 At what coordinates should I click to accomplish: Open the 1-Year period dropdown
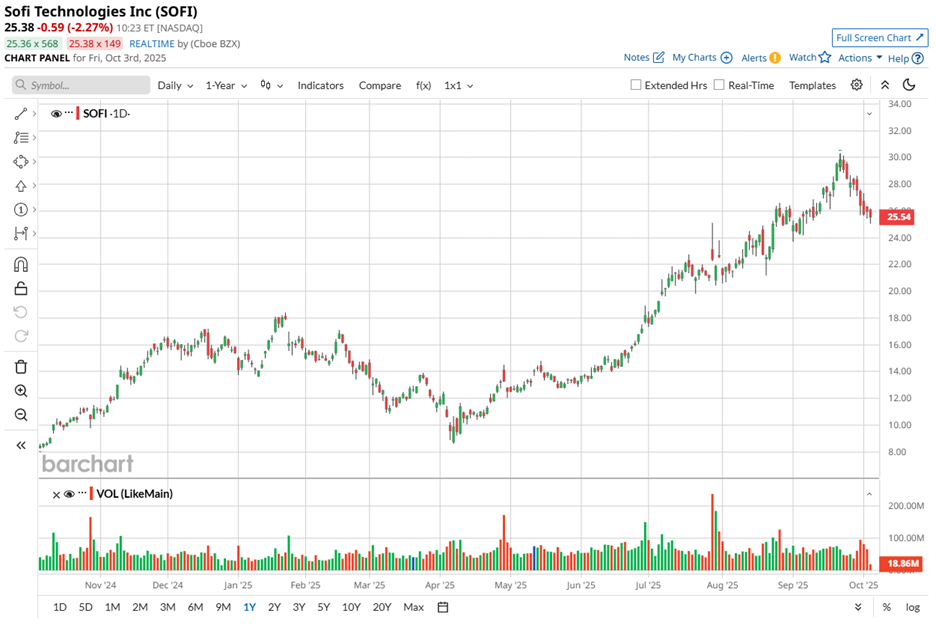coord(226,85)
